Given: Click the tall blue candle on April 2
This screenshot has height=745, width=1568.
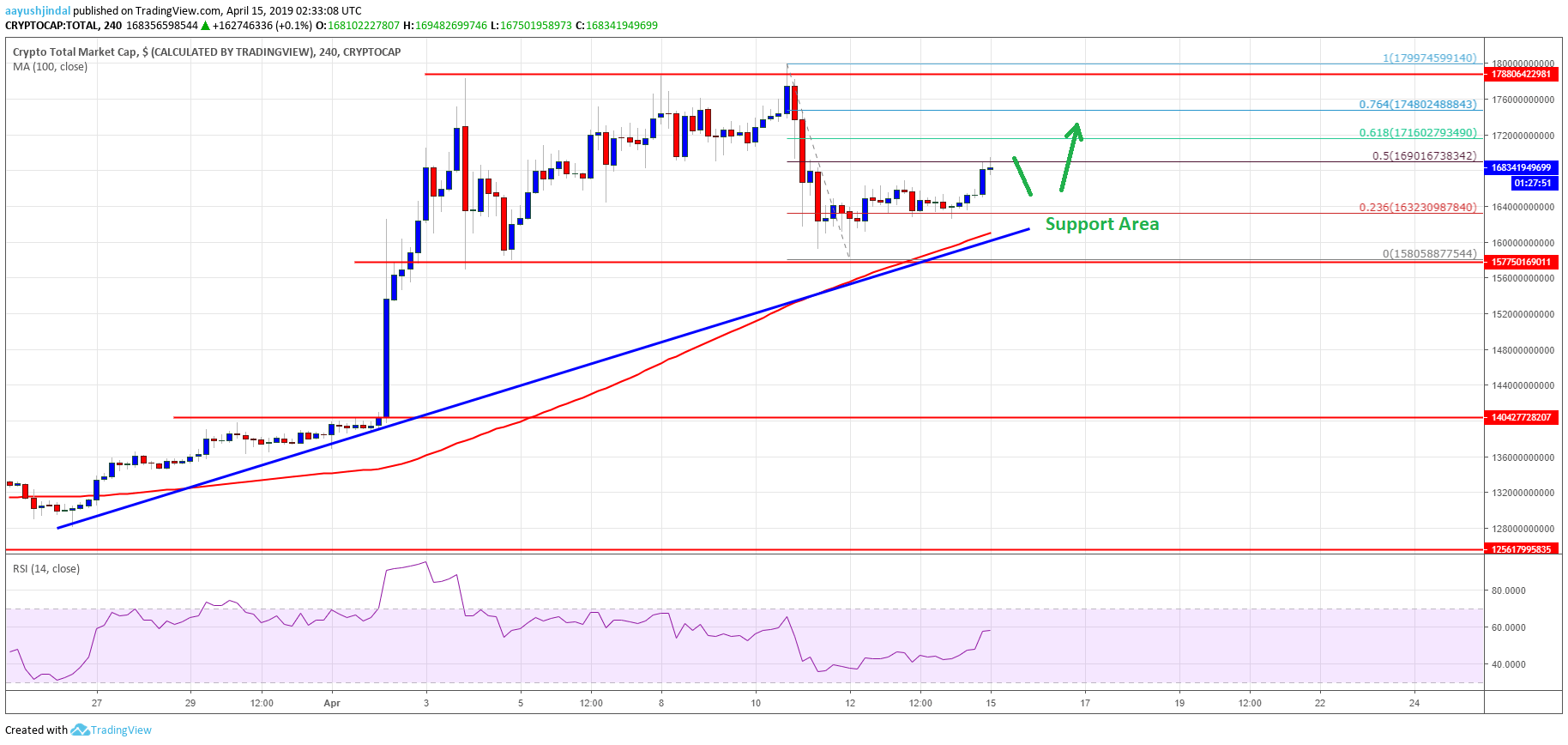Looking at the screenshot, I should pyautogui.click(x=386, y=357).
